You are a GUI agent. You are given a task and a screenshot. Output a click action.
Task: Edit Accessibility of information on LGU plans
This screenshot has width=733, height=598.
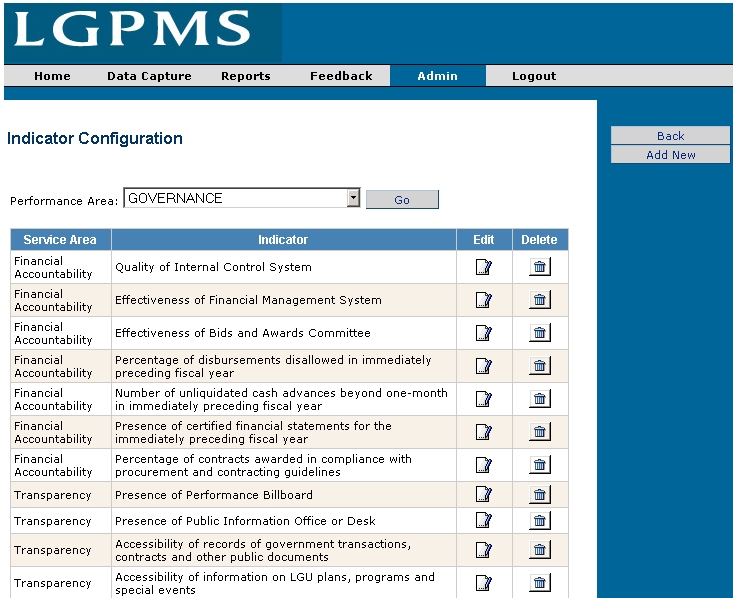pyautogui.click(x=484, y=583)
